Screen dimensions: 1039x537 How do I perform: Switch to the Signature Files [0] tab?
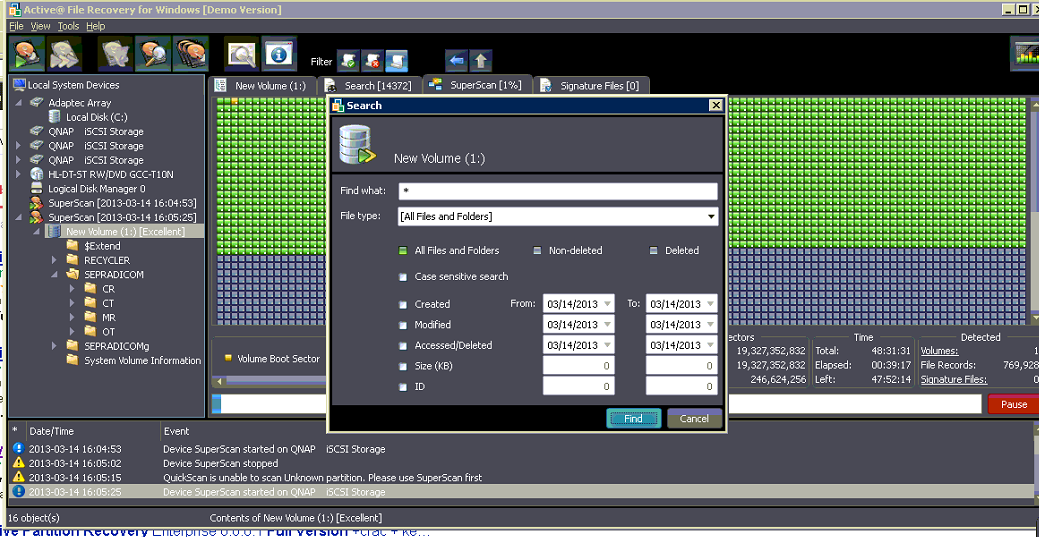(591, 86)
